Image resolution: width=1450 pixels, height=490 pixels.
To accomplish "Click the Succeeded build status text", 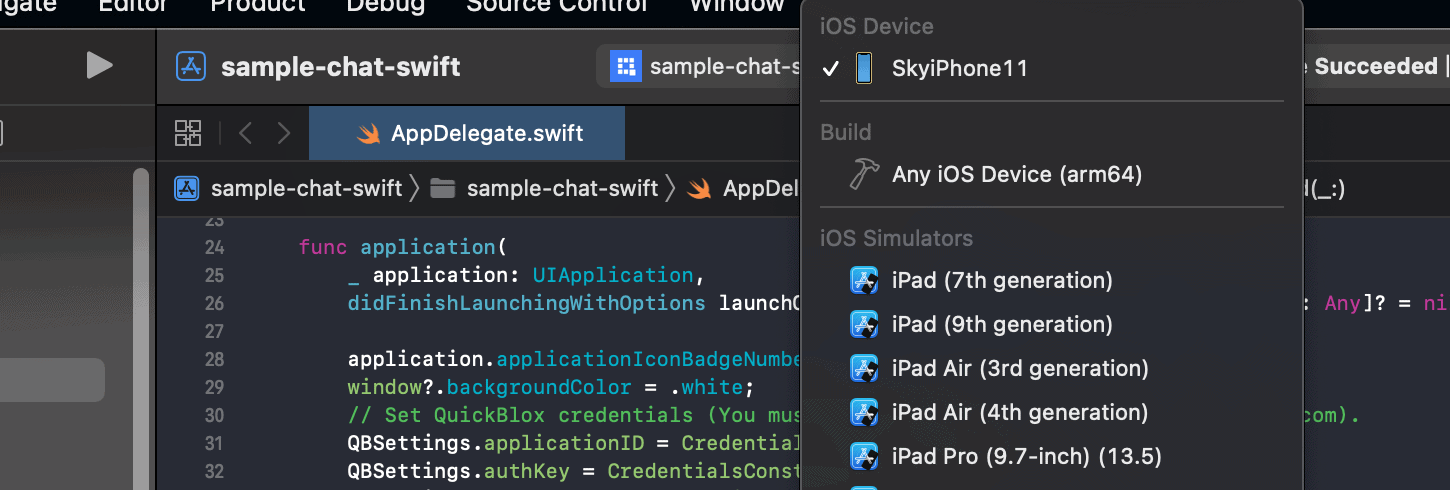I will tap(1375, 66).
